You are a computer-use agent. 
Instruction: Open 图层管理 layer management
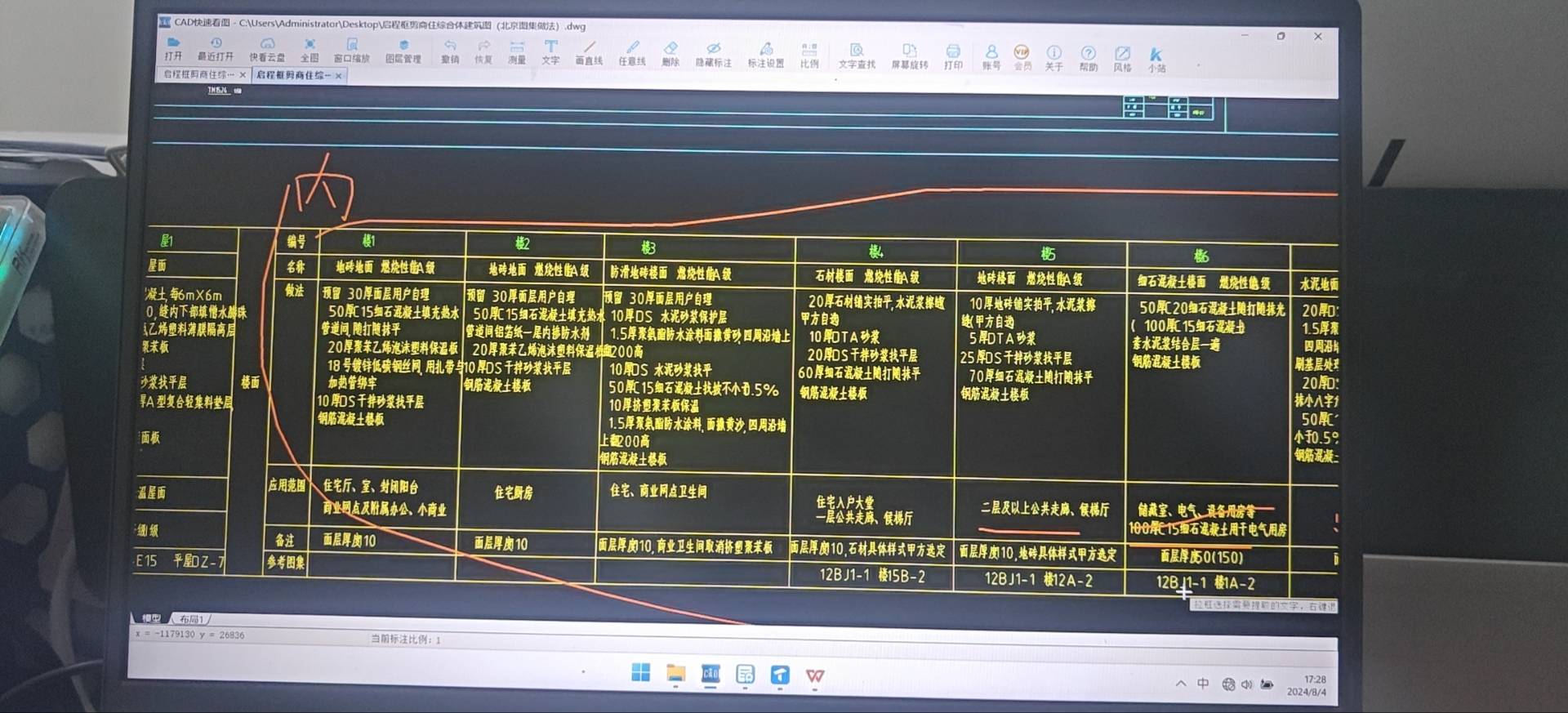tap(403, 52)
